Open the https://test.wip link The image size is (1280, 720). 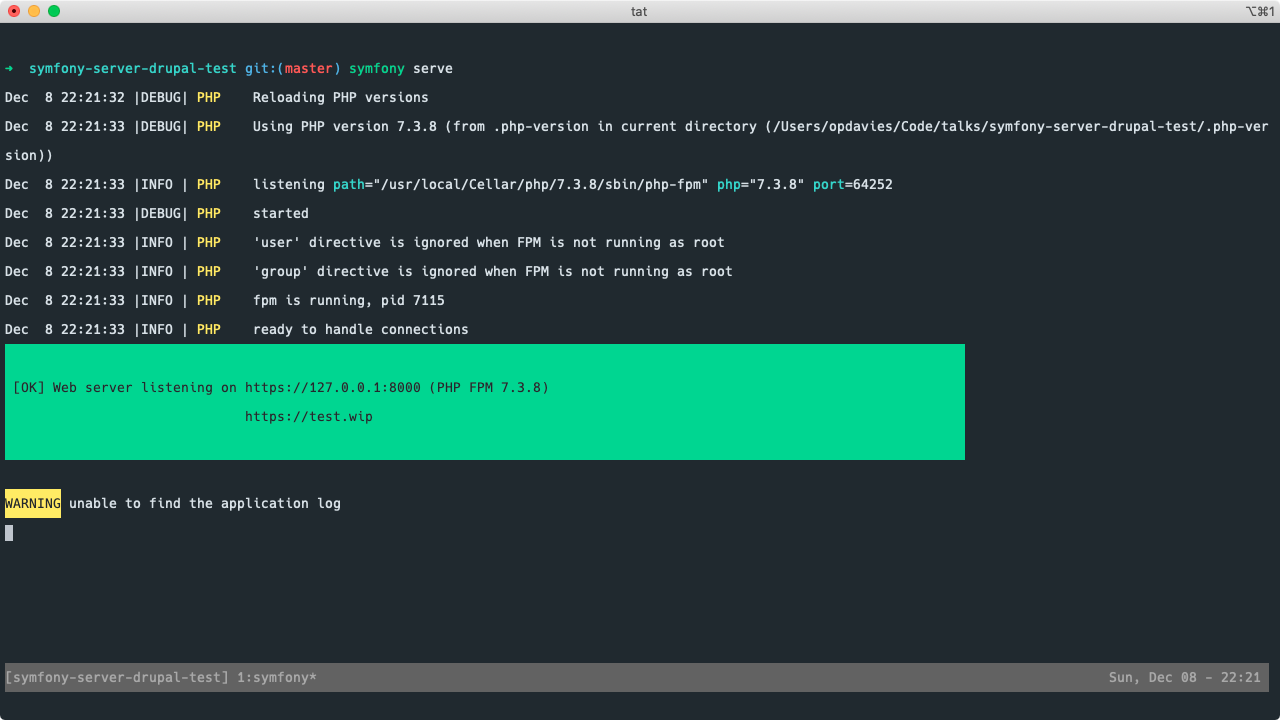[309, 417]
